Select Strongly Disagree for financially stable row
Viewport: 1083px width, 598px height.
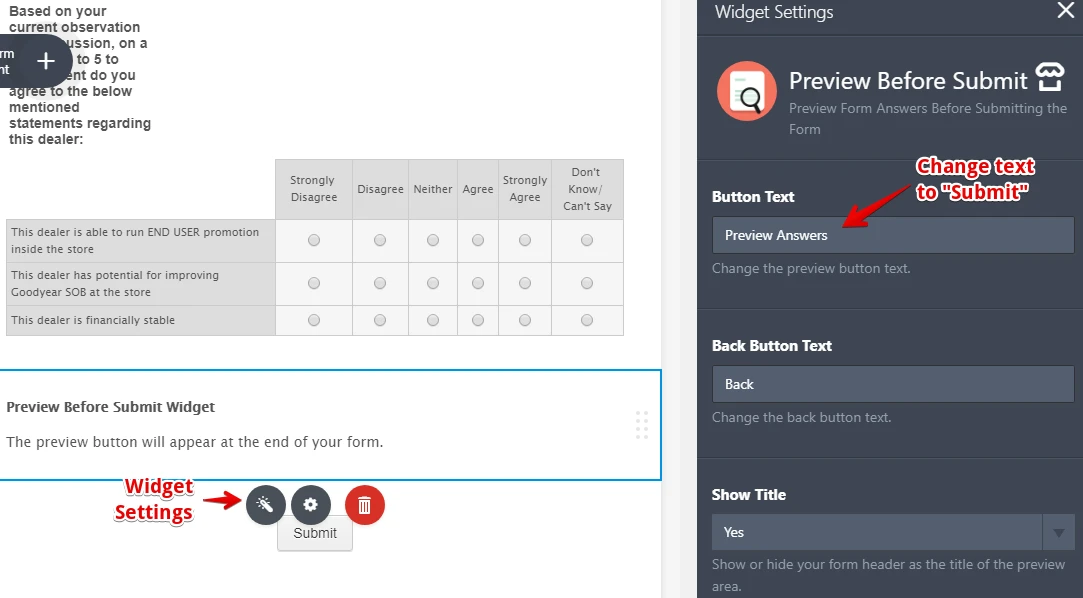tap(314, 320)
